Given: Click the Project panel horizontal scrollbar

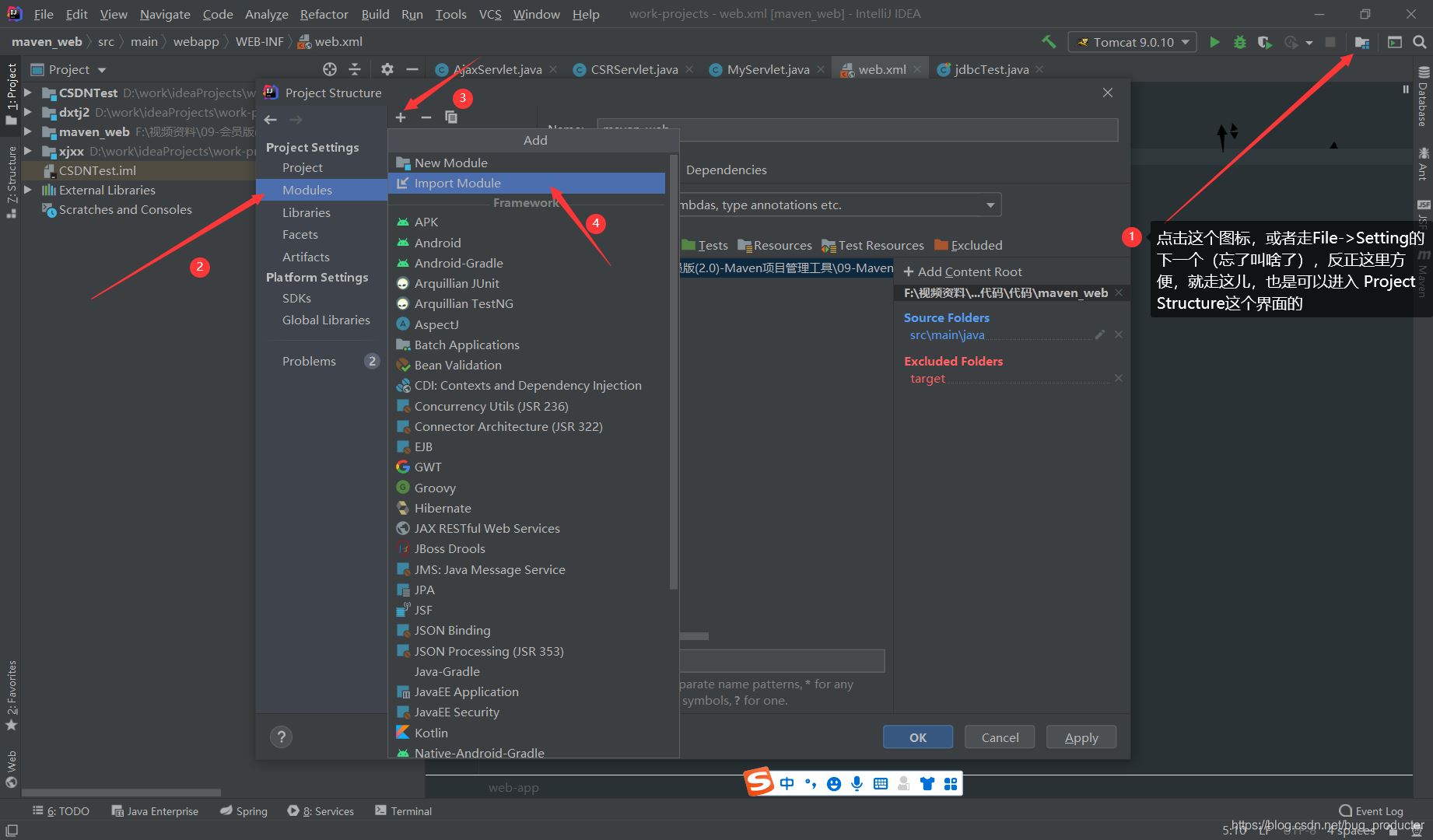Looking at the screenshot, I should 121,793.
